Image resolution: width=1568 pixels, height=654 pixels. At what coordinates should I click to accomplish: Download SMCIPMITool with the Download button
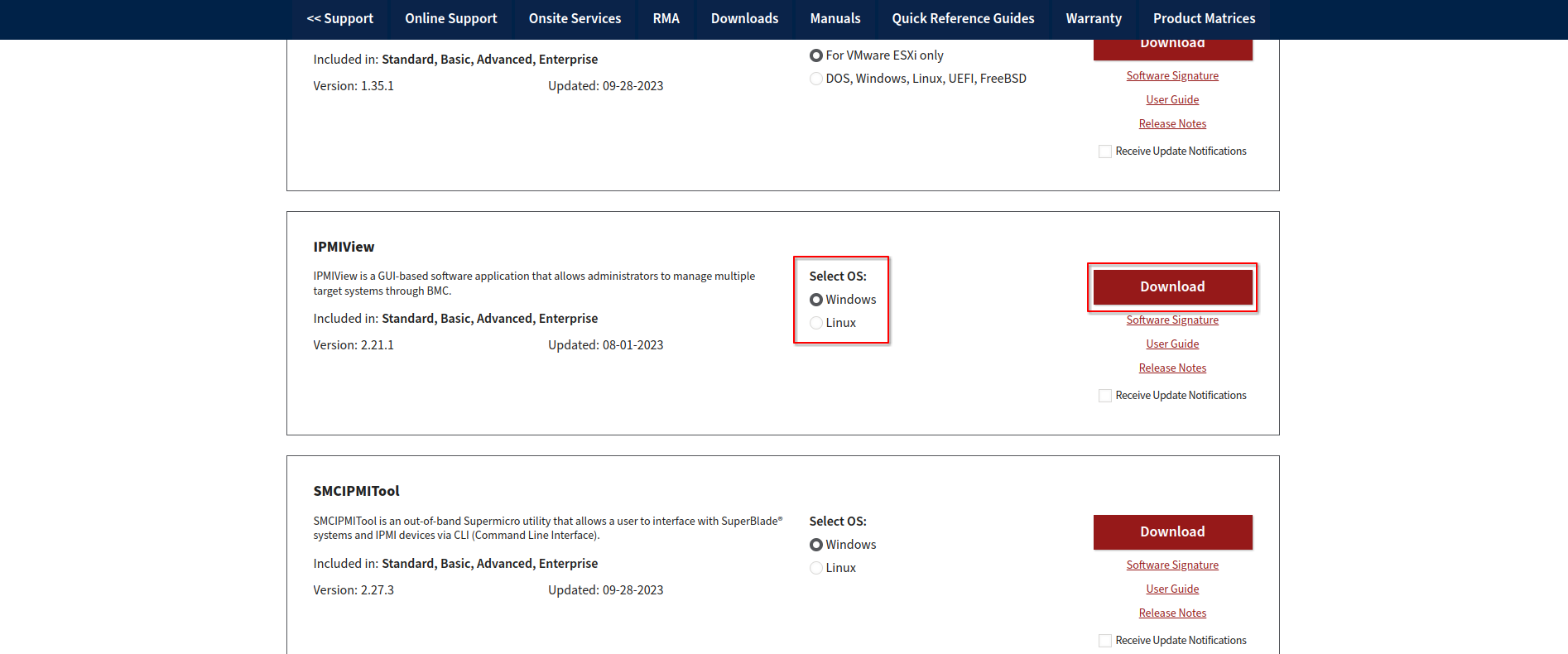tap(1172, 532)
